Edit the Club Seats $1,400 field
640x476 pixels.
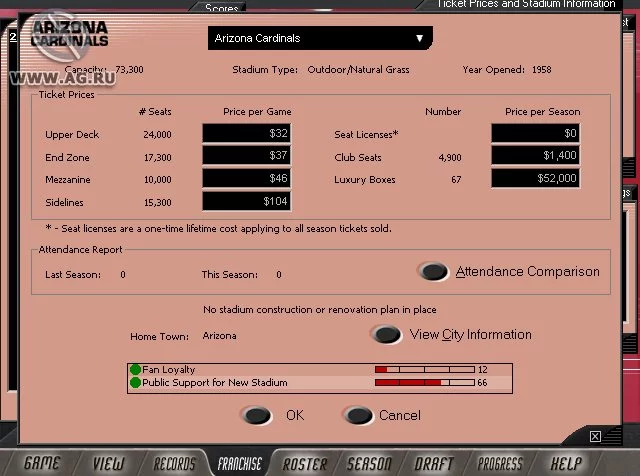[535, 156]
